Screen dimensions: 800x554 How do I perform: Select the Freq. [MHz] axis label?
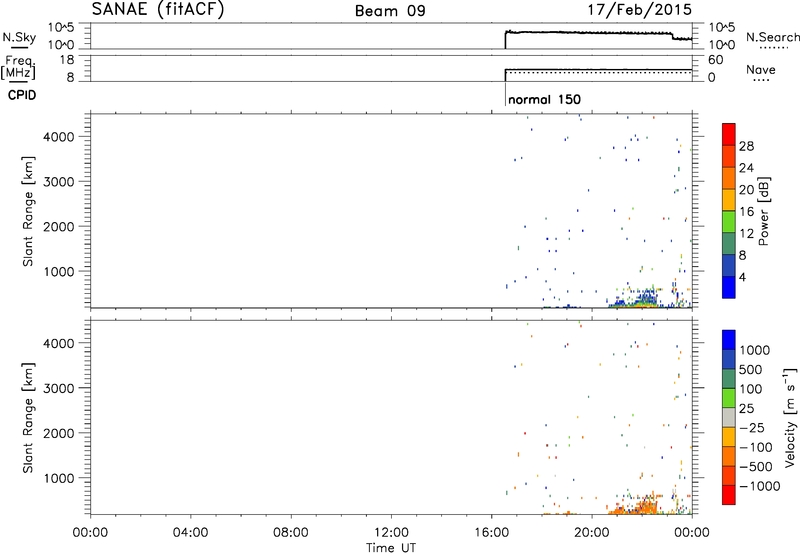point(20,67)
